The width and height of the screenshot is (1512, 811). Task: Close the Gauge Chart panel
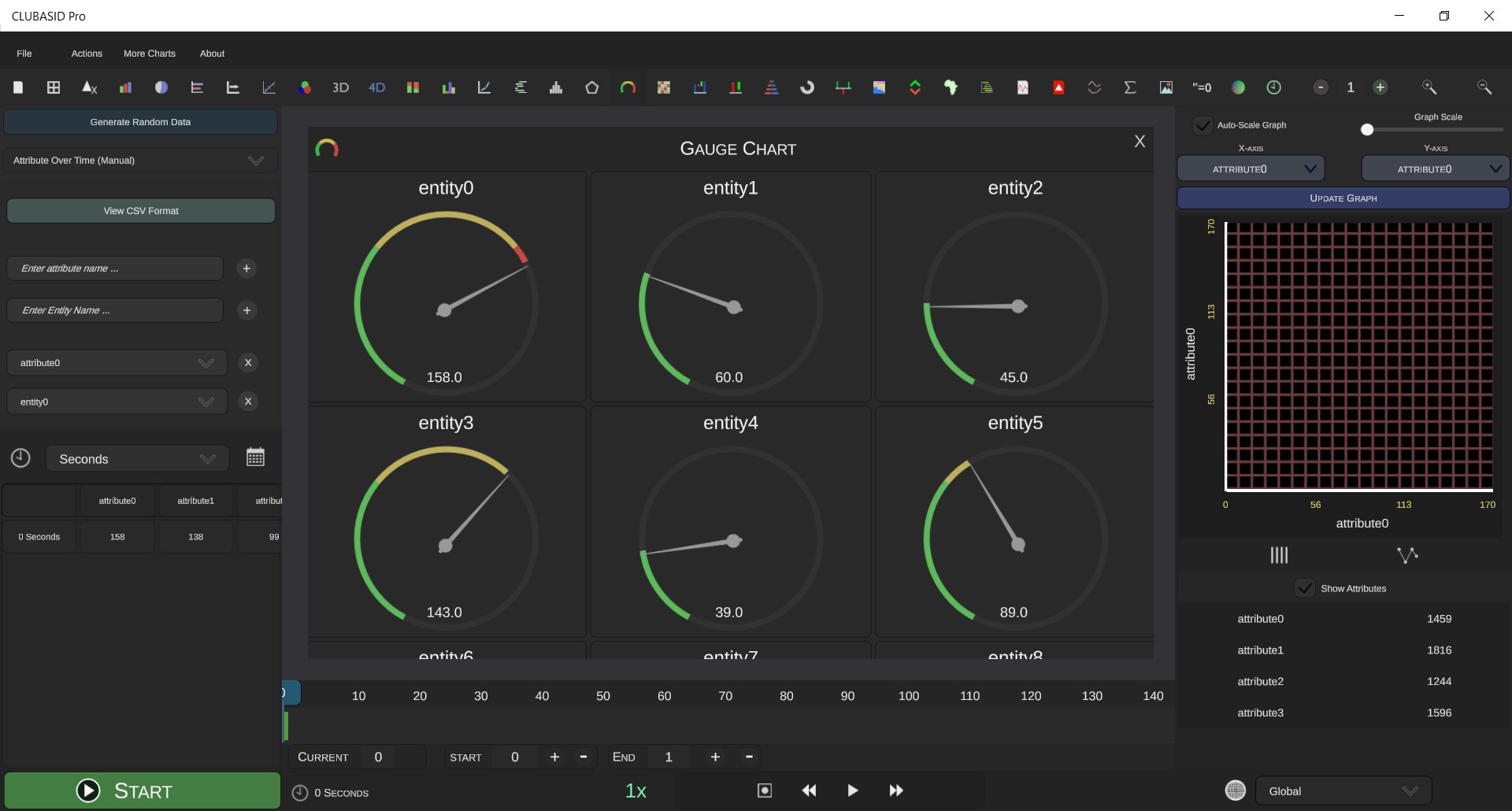1140,142
